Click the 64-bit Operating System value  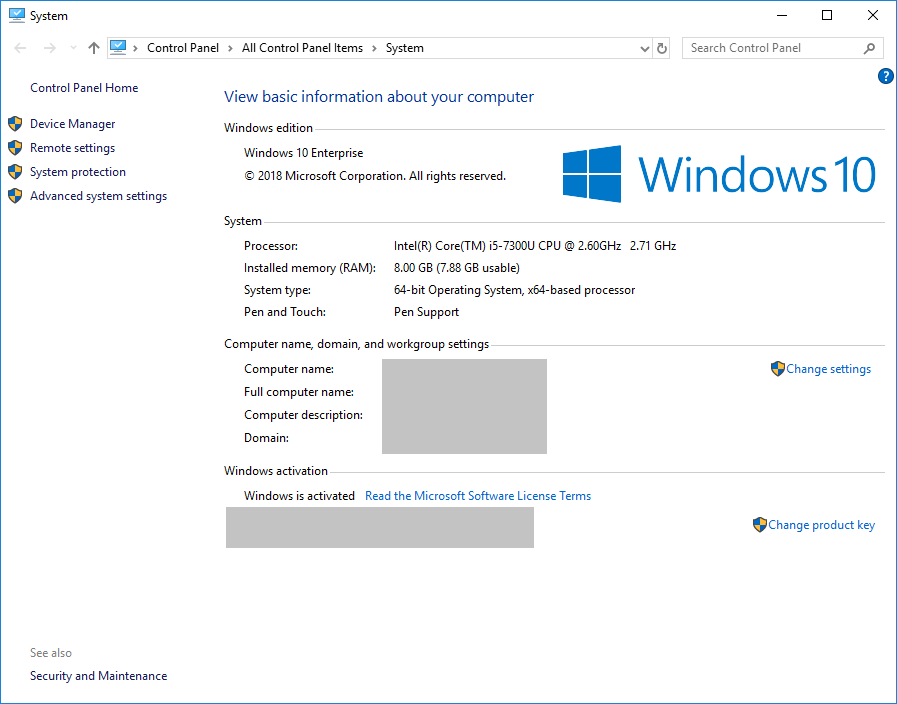[514, 290]
